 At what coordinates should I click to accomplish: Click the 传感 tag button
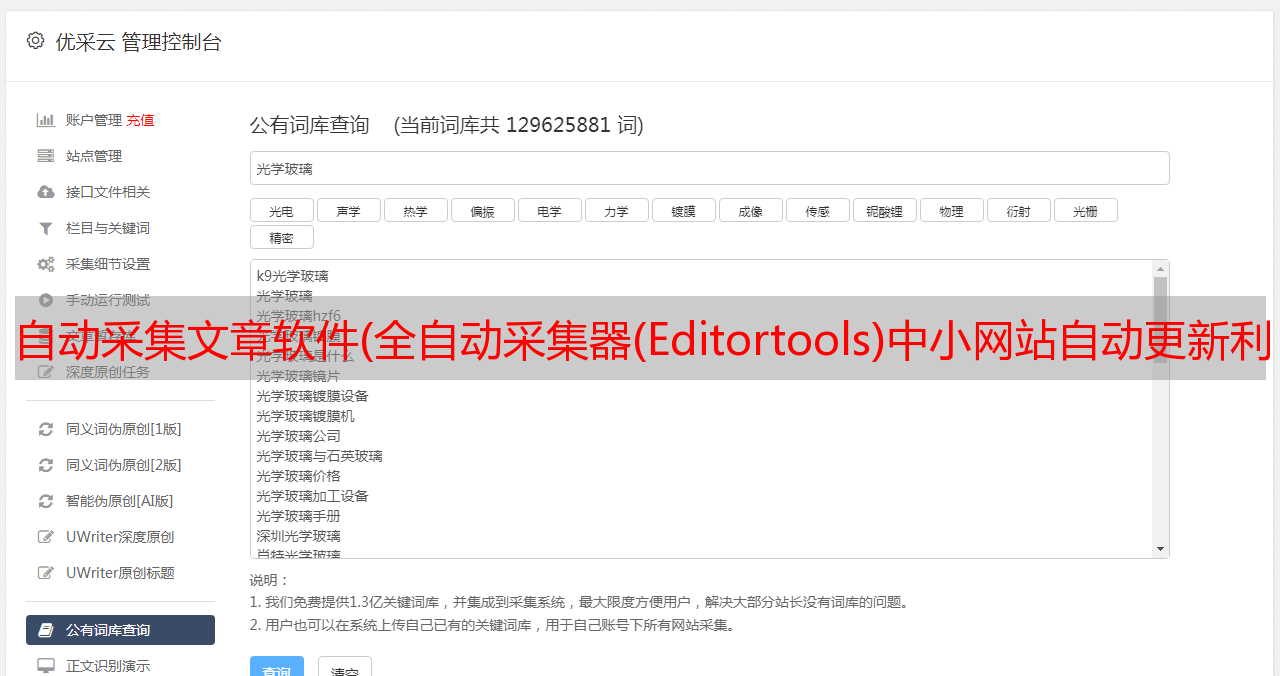[817, 211]
